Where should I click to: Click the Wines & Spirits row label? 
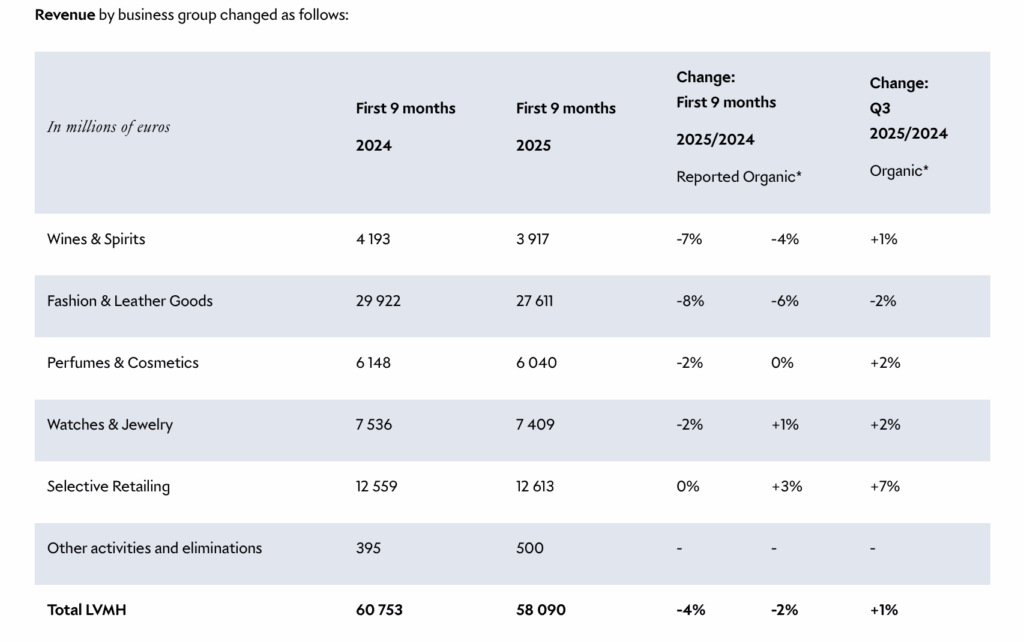[x=96, y=240]
